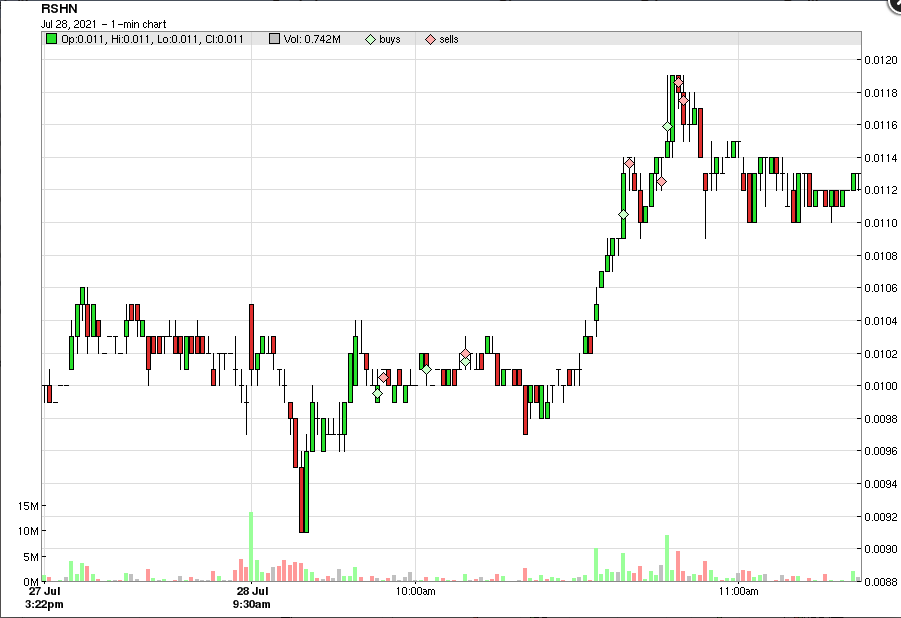Select the 'Jul 28, 2021 – 1-min chart' subtitle

[103, 24]
